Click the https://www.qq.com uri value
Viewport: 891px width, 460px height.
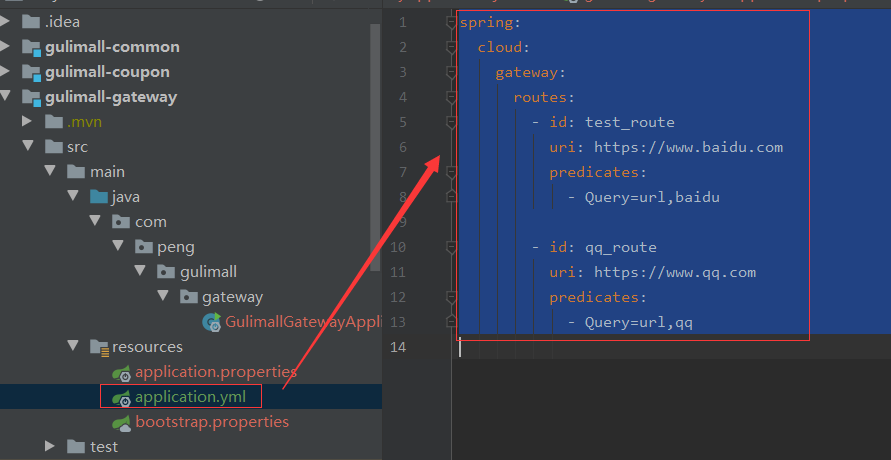(675, 272)
